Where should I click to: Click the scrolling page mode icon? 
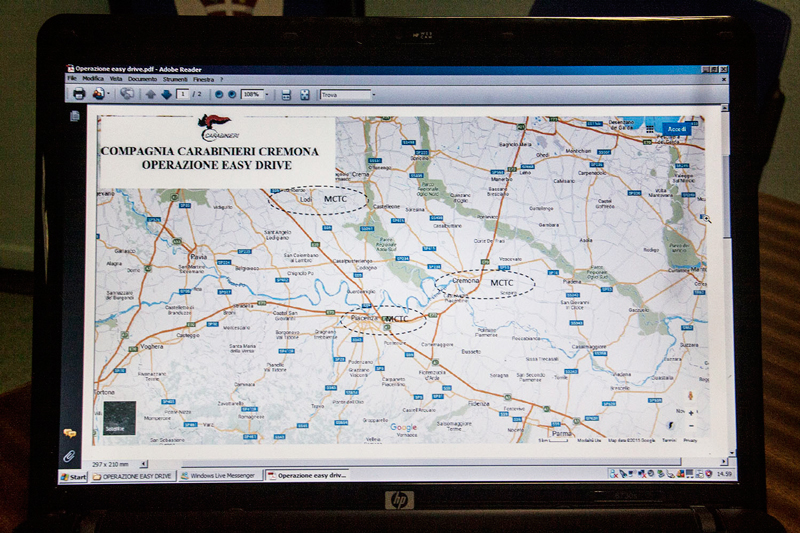pos(286,94)
